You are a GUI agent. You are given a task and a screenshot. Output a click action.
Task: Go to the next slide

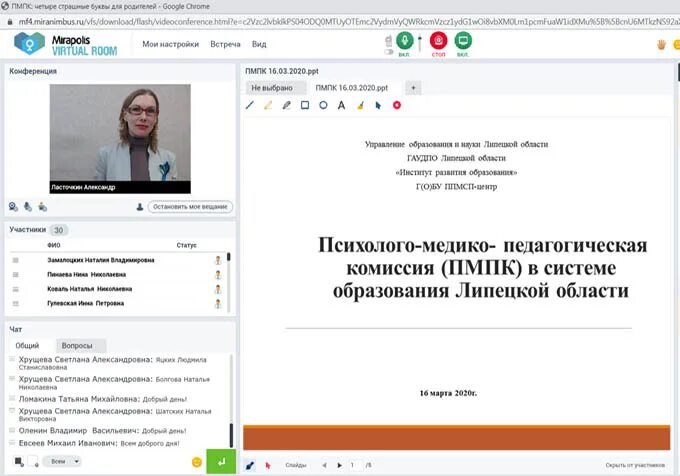click(x=339, y=465)
